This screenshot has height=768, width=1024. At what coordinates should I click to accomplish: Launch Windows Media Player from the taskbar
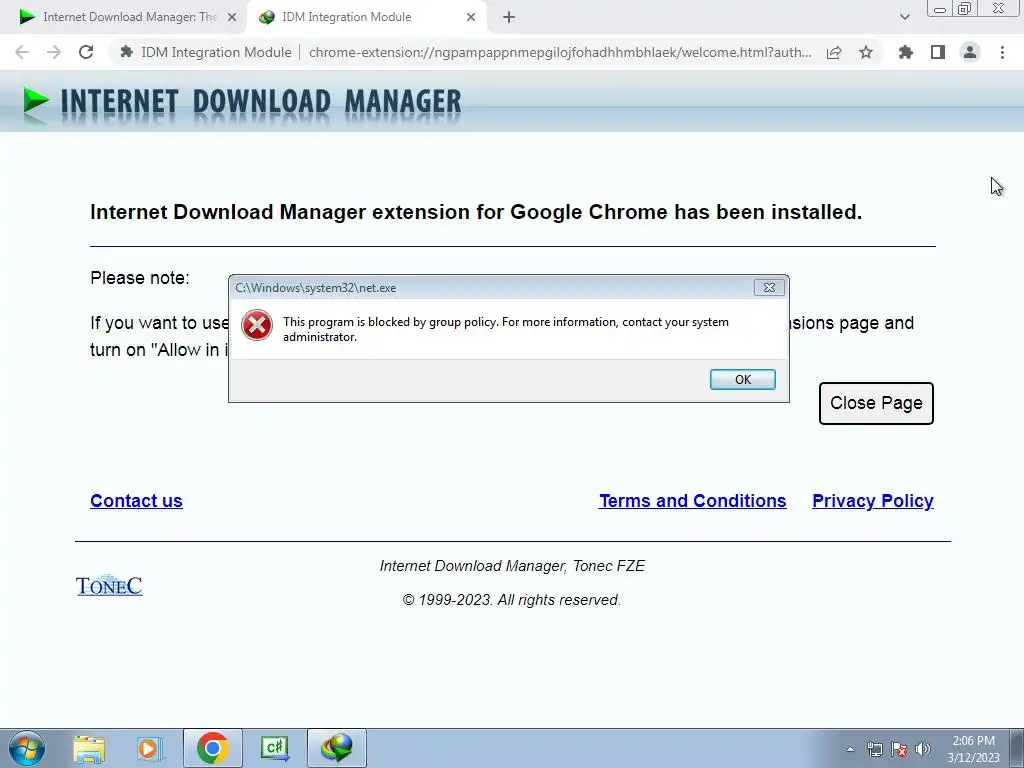coord(150,748)
